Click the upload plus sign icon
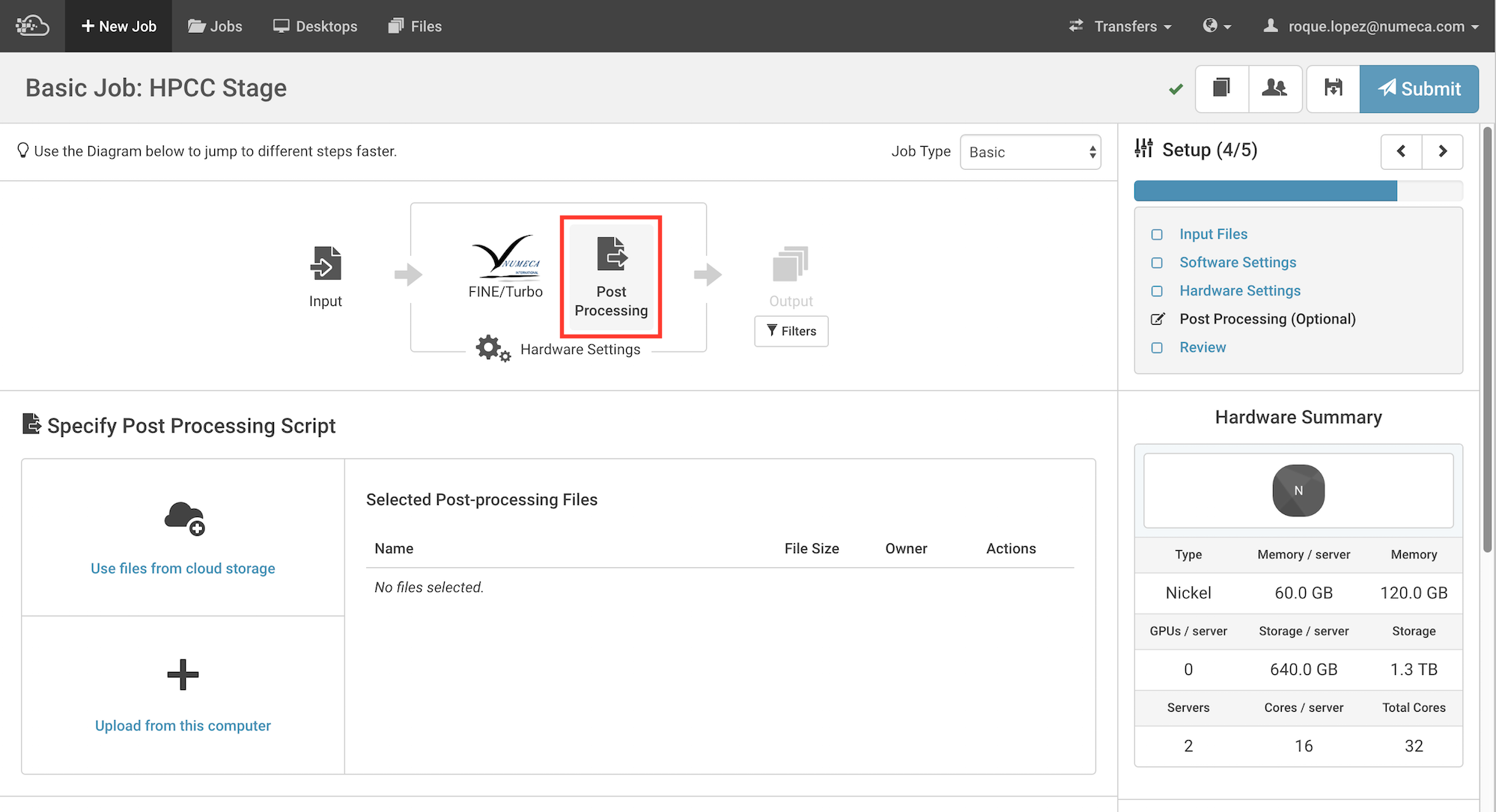This screenshot has height=812, width=1496. point(183,674)
